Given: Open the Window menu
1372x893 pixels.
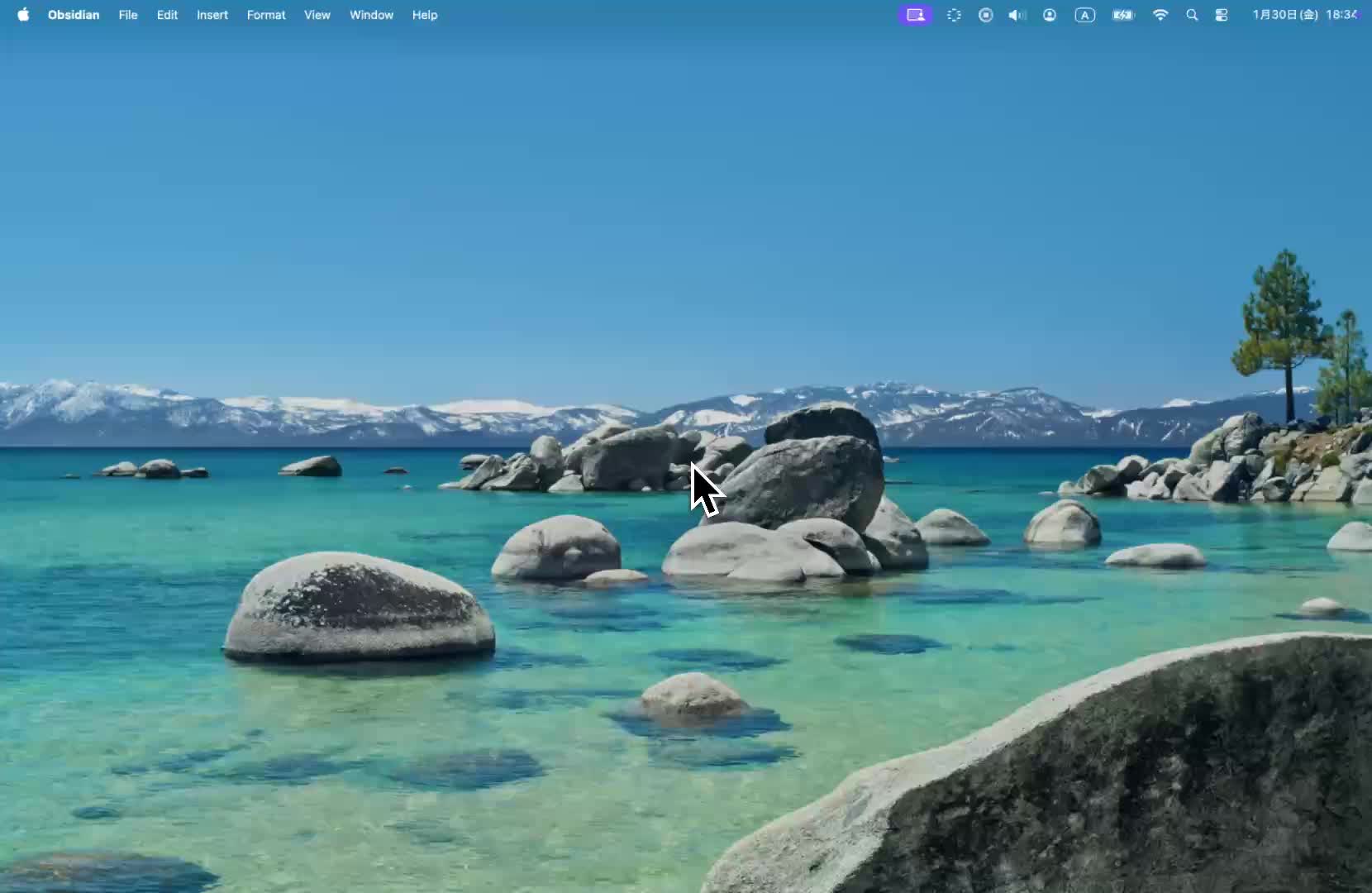Looking at the screenshot, I should 371,15.
